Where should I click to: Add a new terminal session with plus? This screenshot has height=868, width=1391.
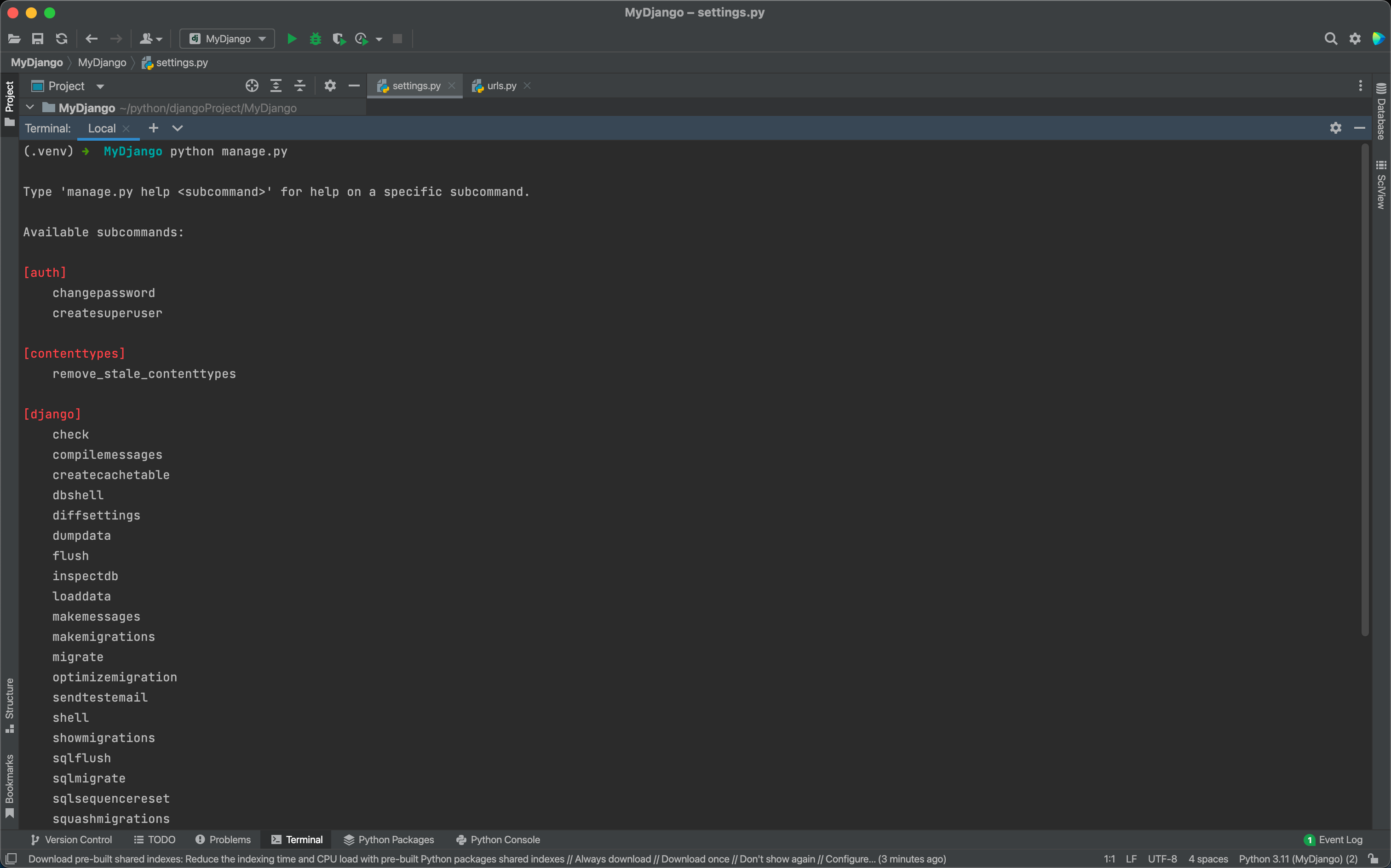click(153, 128)
